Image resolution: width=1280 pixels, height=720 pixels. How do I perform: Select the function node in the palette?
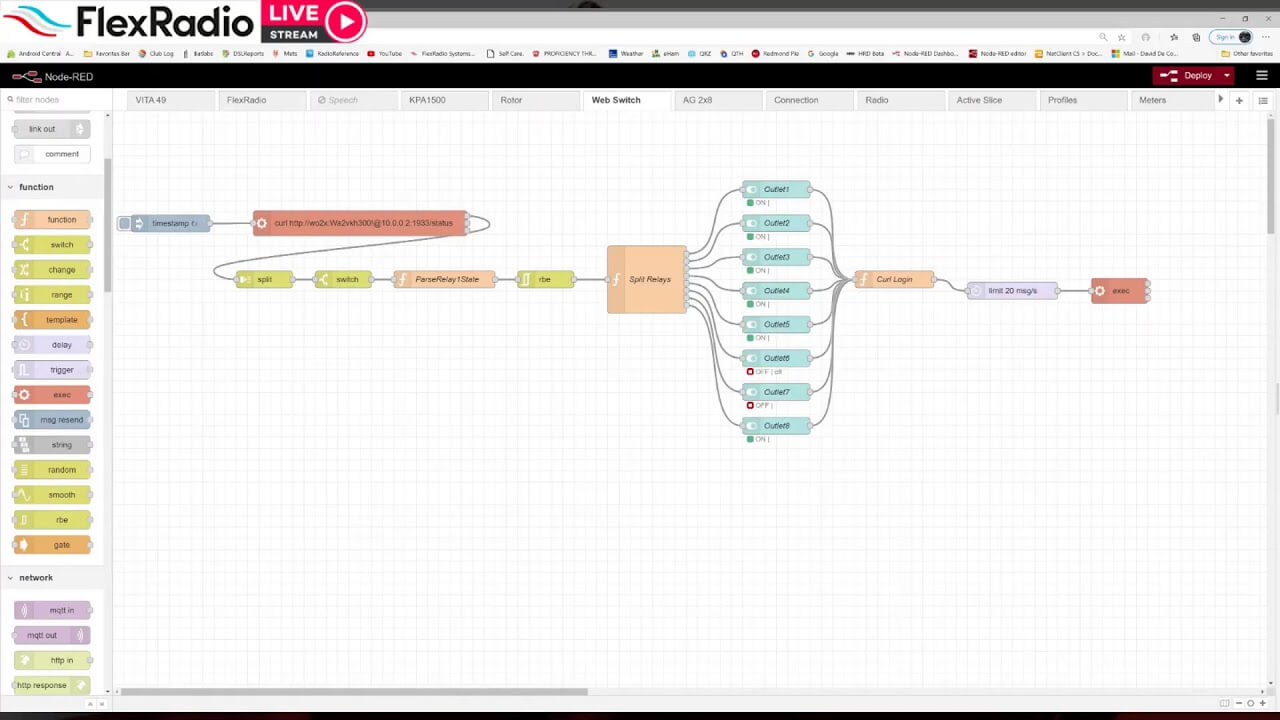click(52, 219)
